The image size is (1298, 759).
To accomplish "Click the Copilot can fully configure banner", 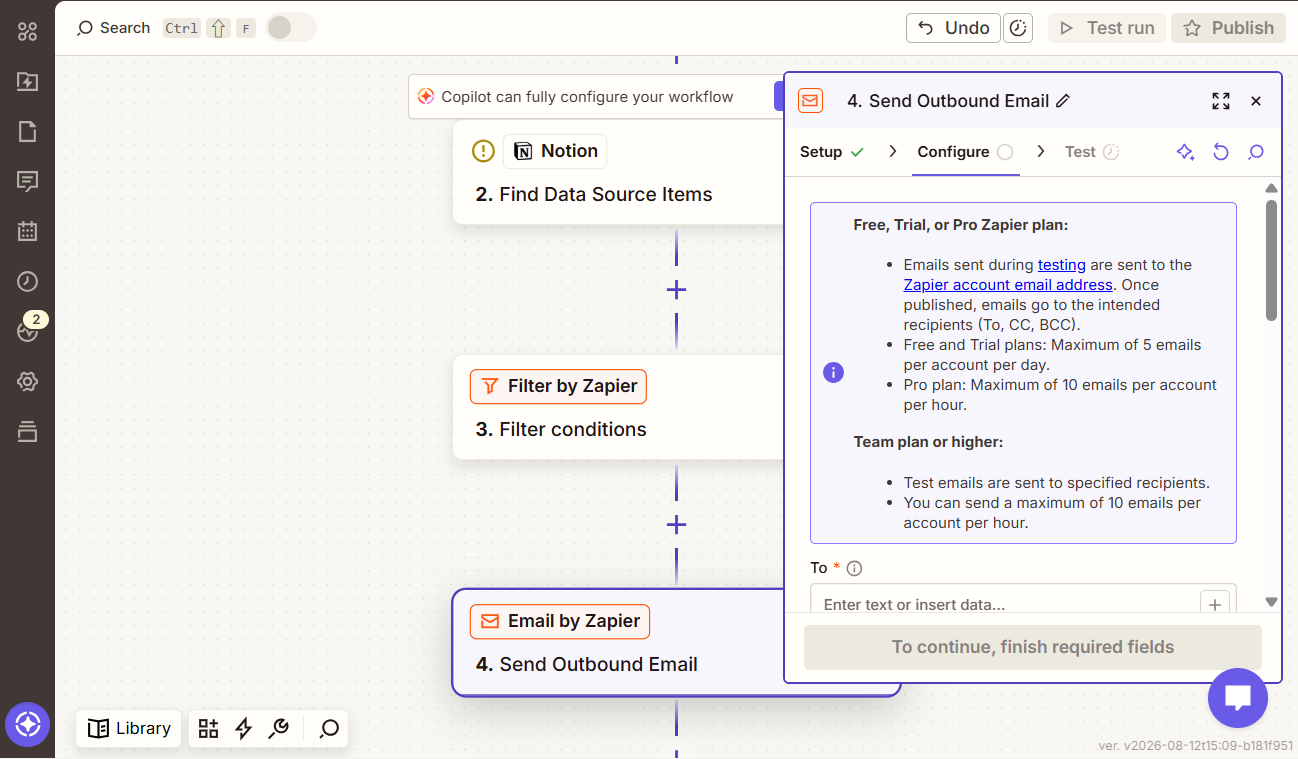I will [x=596, y=97].
